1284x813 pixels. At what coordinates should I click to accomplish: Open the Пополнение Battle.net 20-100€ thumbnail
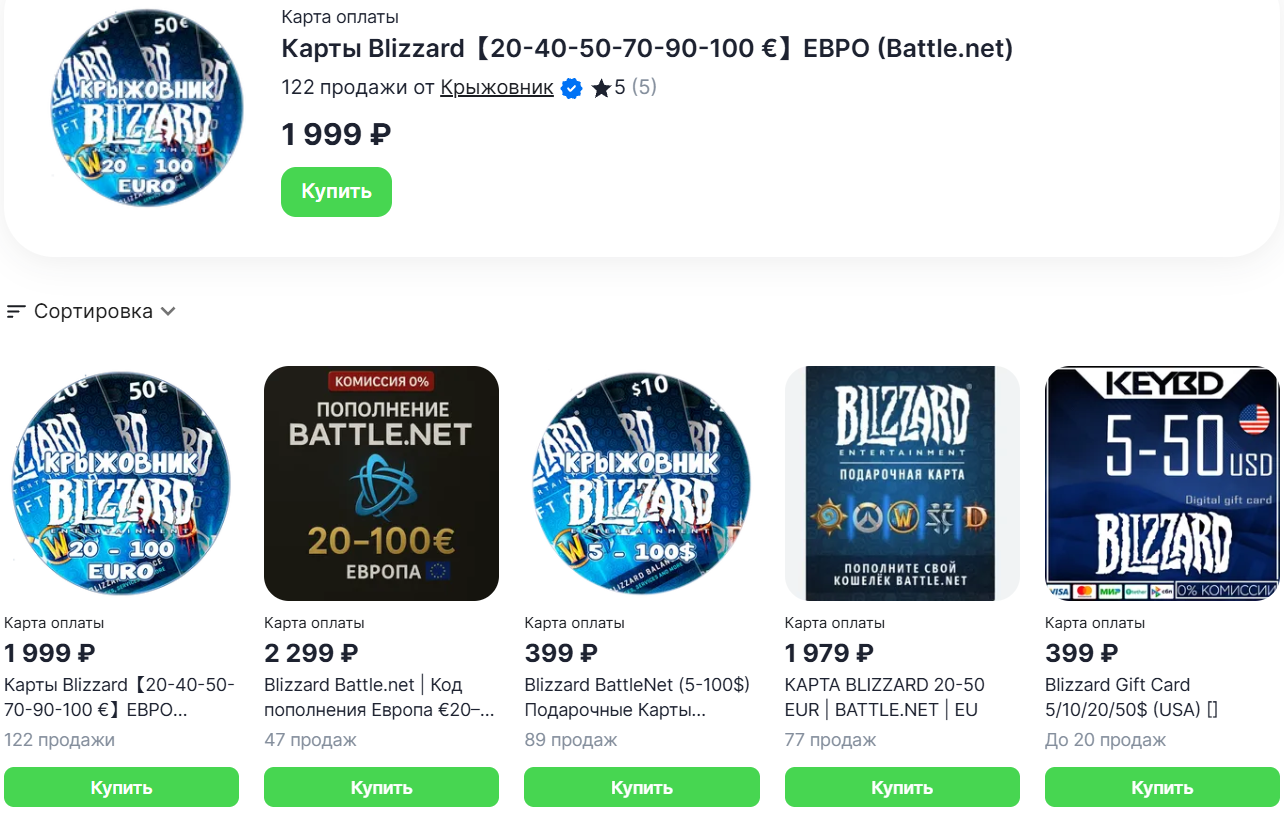point(381,483)
